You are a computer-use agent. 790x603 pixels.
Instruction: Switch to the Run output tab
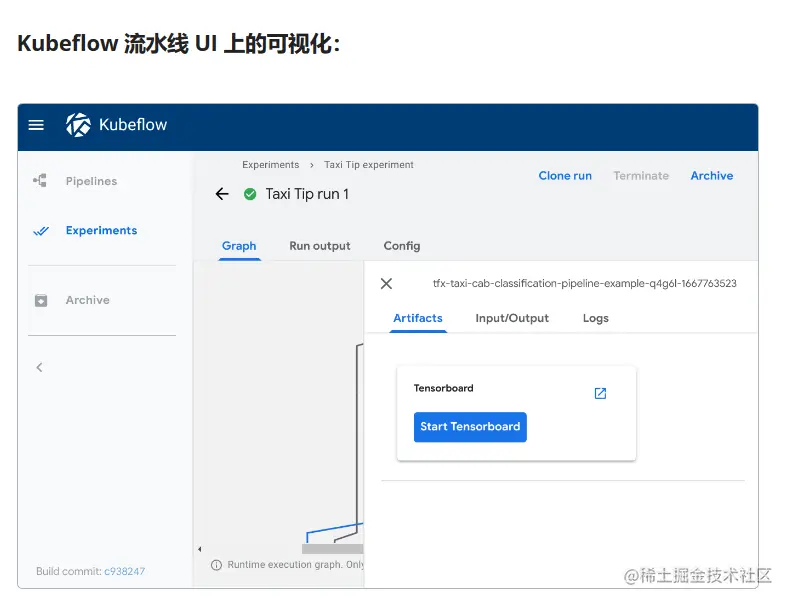point(319,246)
